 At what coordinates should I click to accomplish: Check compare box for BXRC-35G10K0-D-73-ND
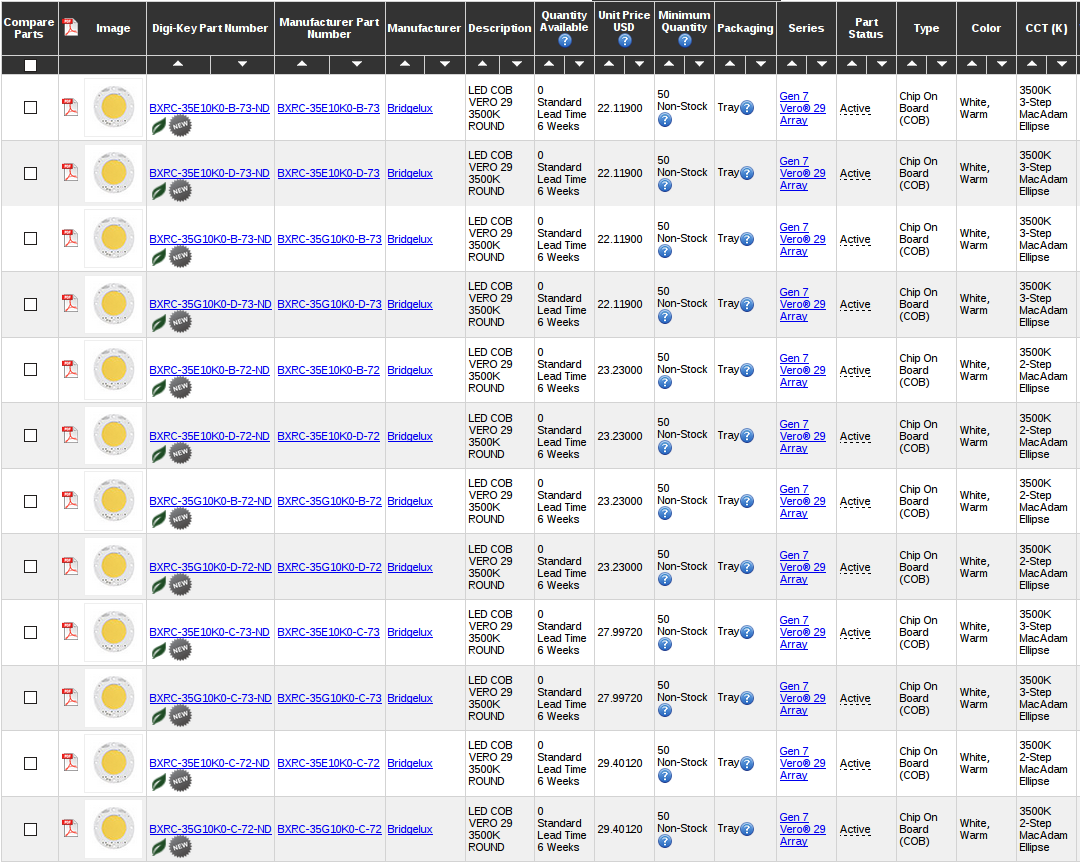pyautogui.click(x=30, y=304)
